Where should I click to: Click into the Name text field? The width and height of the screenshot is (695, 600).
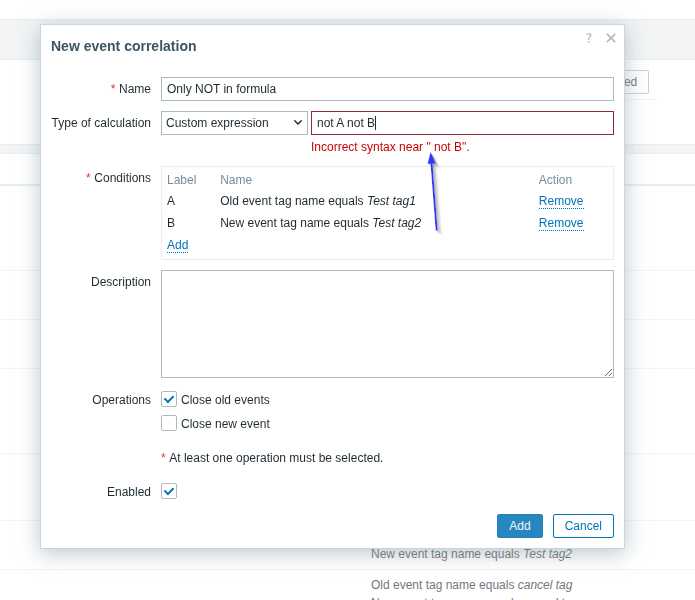387,89
